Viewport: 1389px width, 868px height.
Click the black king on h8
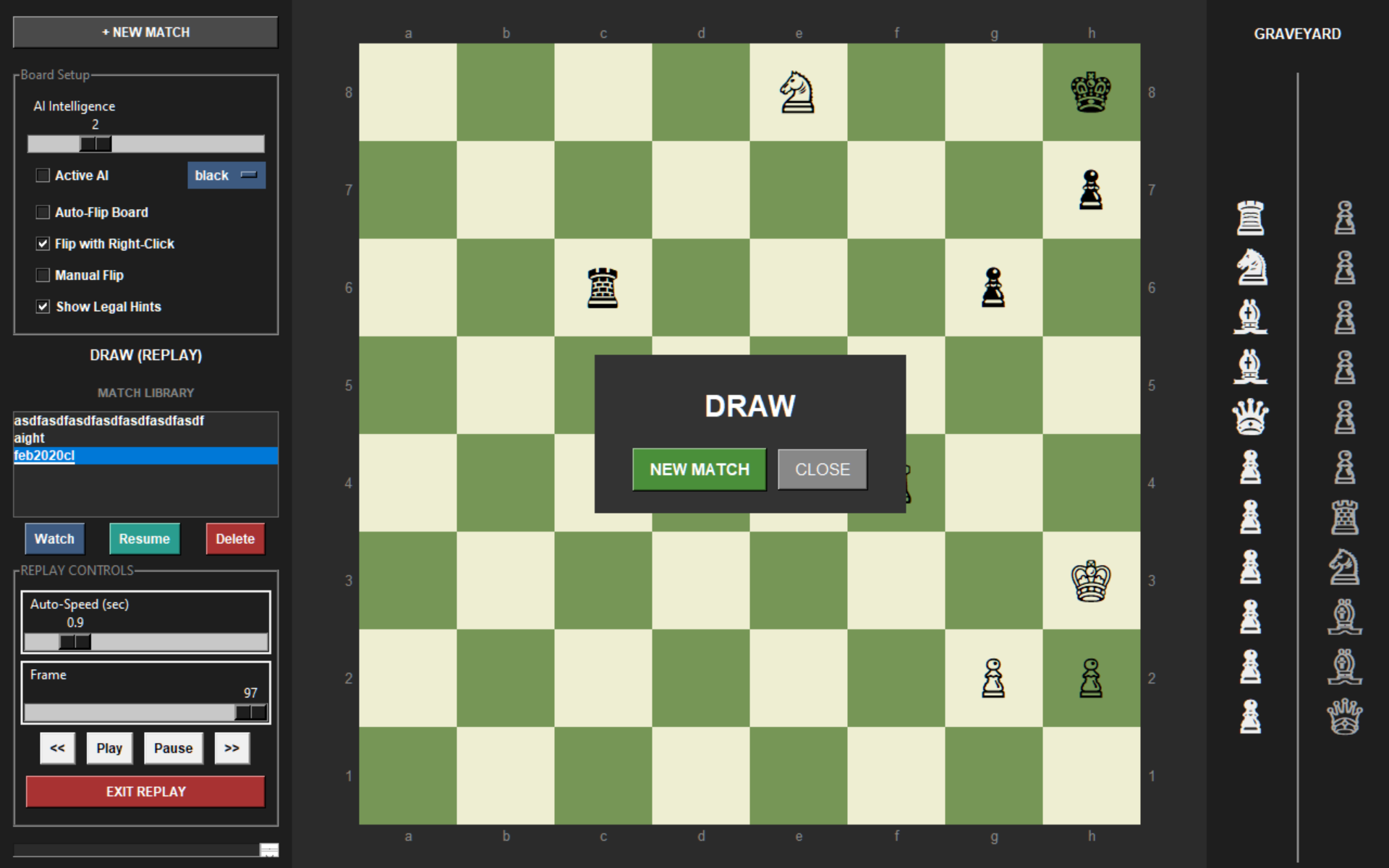click(1091, 93)
